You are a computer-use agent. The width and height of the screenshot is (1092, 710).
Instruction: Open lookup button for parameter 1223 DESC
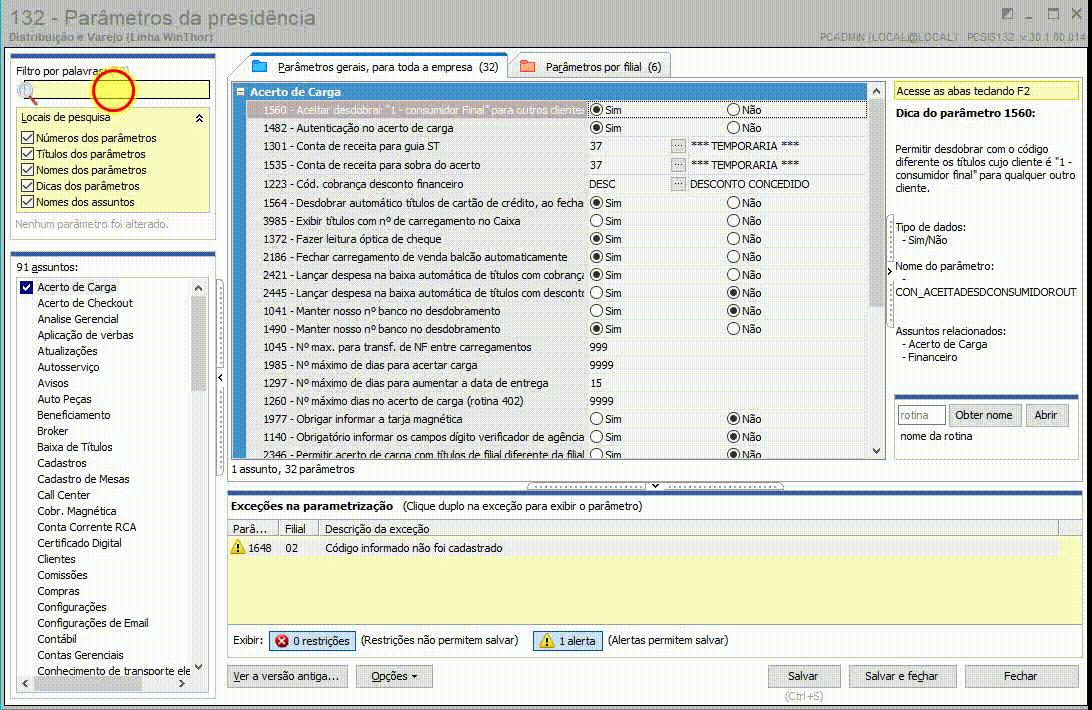pos(678,184)
